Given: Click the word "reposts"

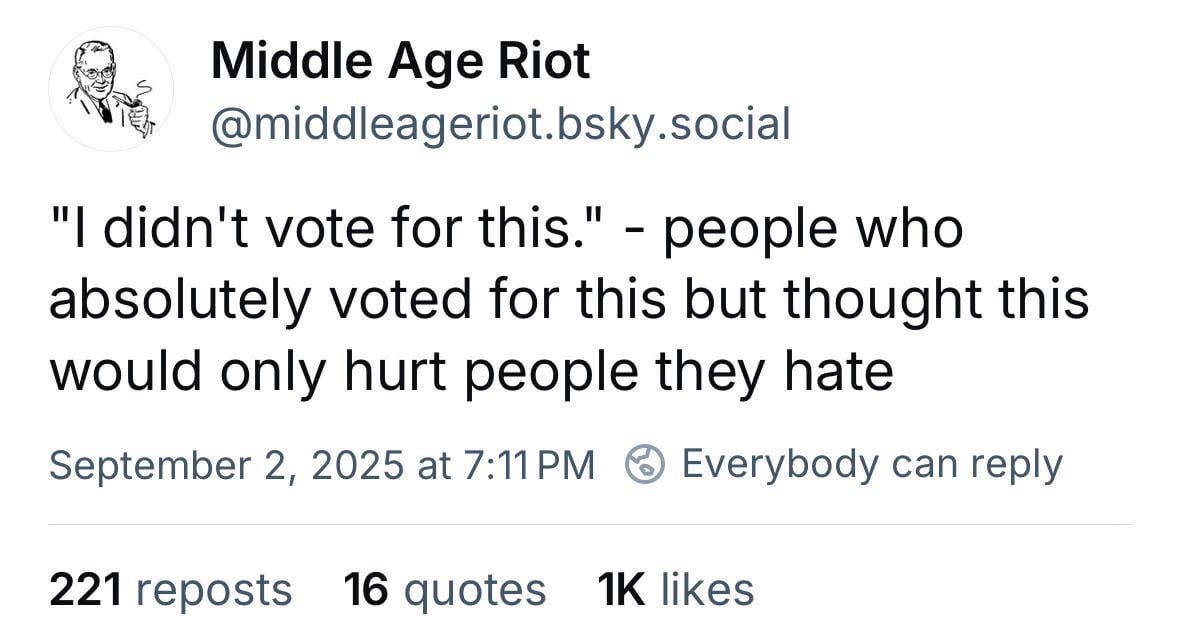Looking at the screenshot, I should tap(214, 590).
